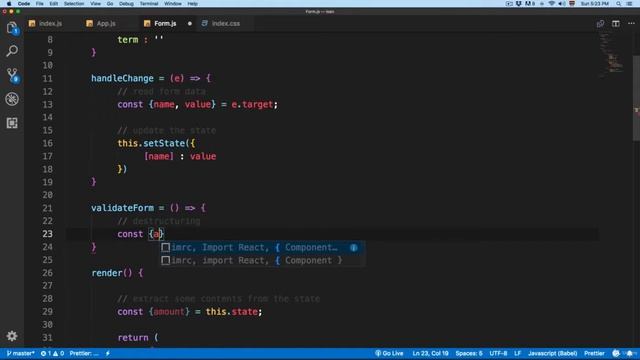This screenshot has height=360, width=640.
Task: Click the Open Changes icon in the editor title bar
Action: pos(600,24)
